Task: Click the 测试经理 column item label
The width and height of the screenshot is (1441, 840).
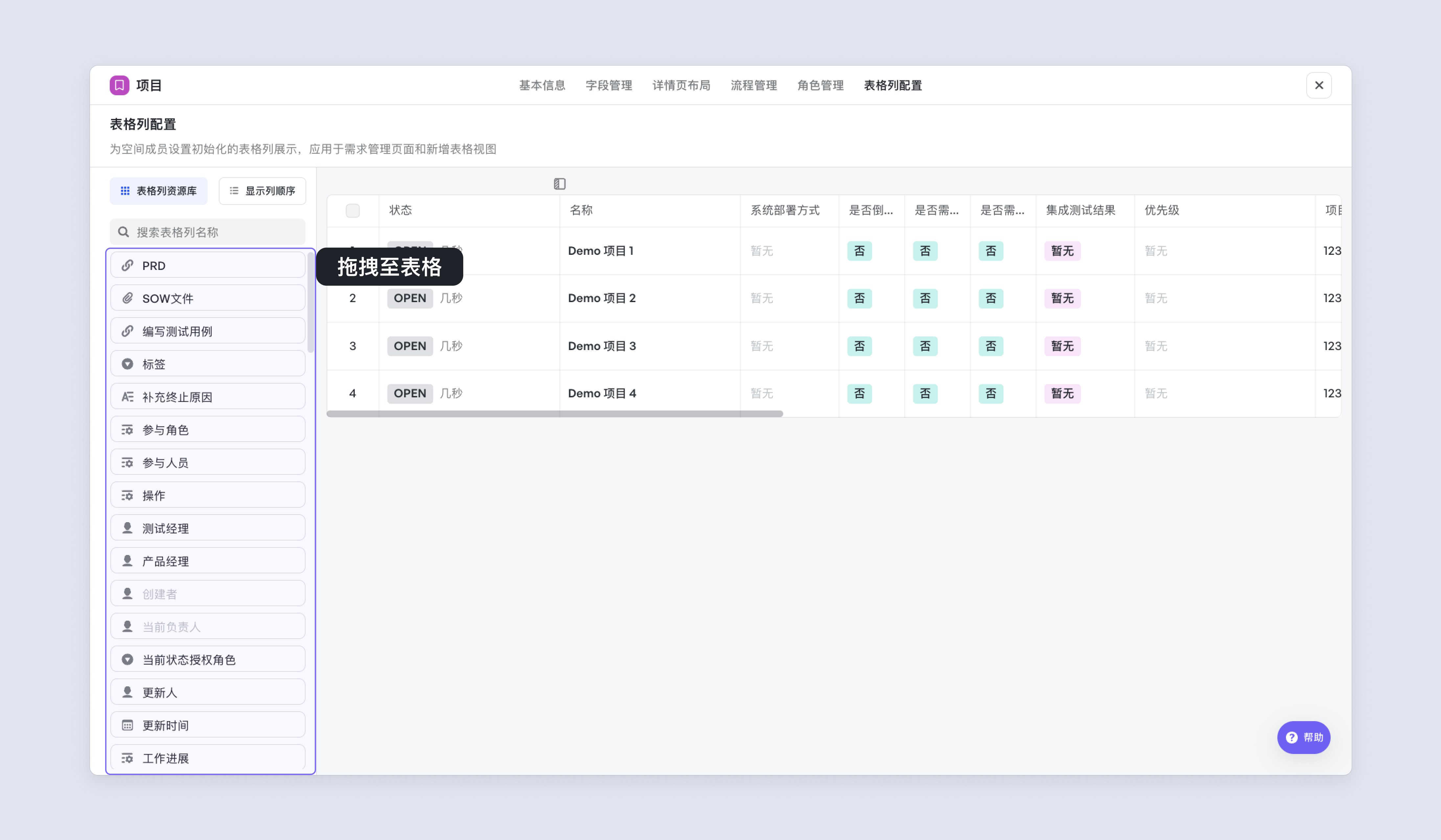Action: pos(165,528)
